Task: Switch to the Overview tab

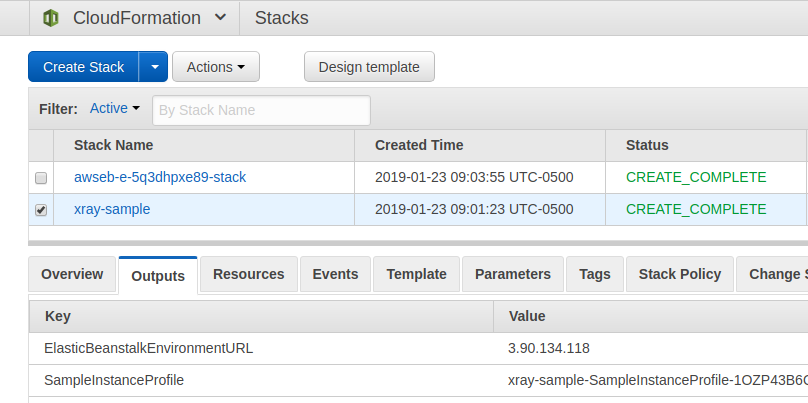Action: pyautogui.click(x=72, y=274)
